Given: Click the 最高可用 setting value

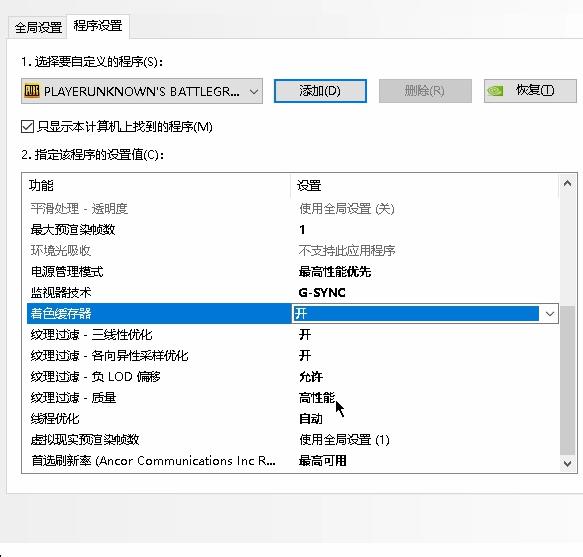Looking at the screenshot, I should pyautogui.click(x=323, y=461).
